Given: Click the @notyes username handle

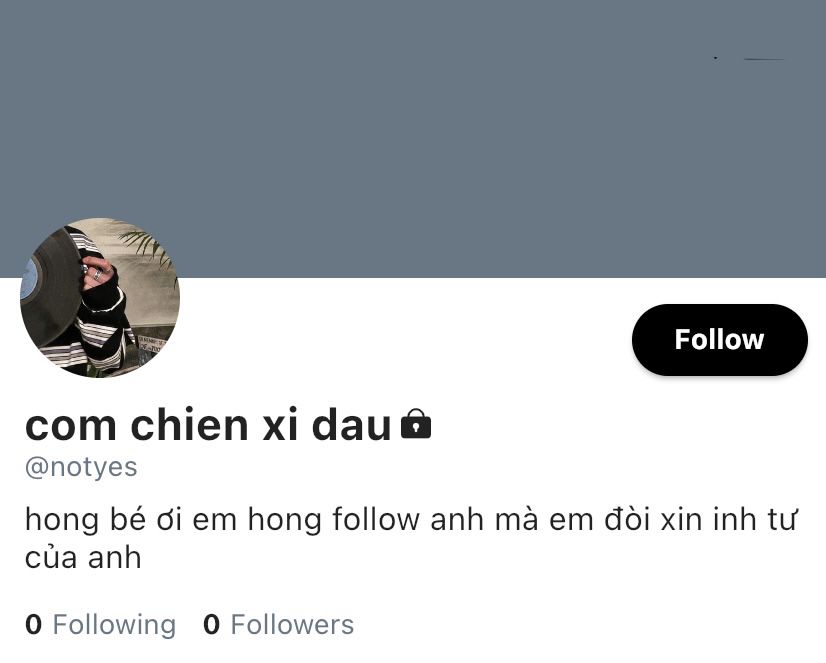Looking at the screenshot, I should [81, 467].
